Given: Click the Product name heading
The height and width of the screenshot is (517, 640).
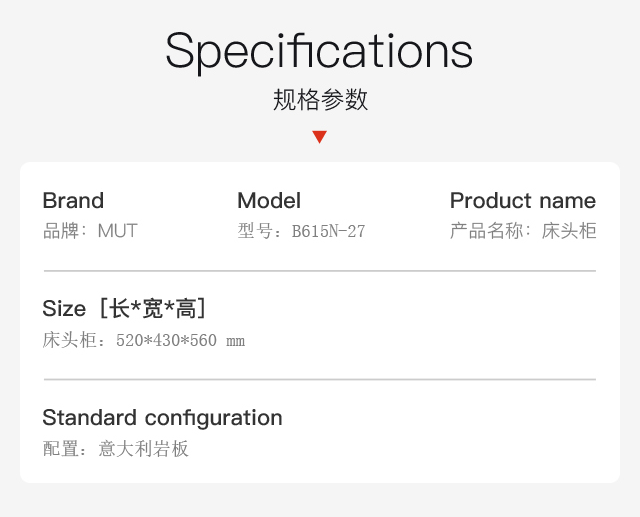Looking at the screenshot, I should 523,200.
